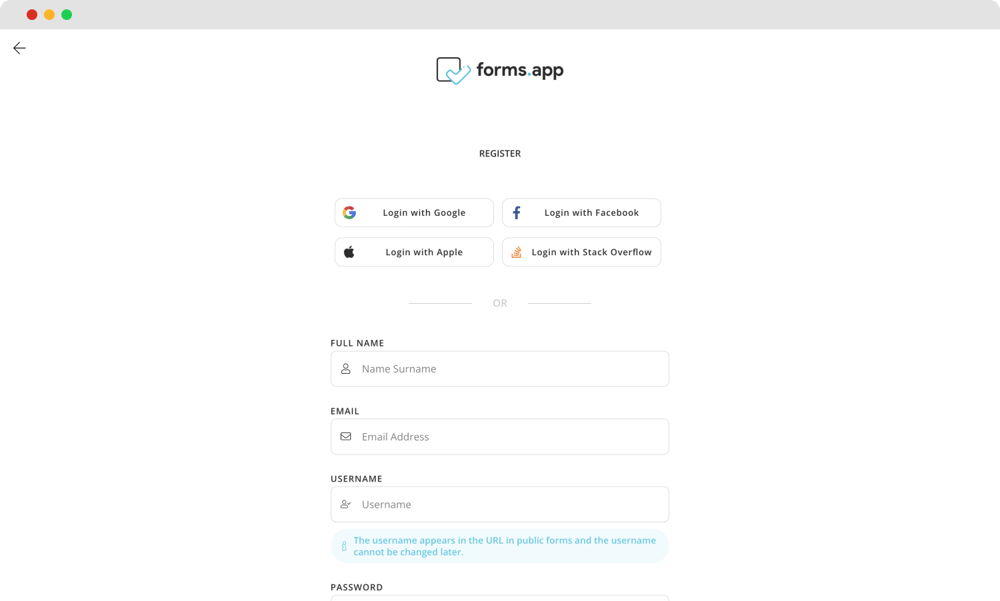Click the envelope icon in the Email field
The width and height of the screenshot is (1000, 601).
[x=346, y=436]
